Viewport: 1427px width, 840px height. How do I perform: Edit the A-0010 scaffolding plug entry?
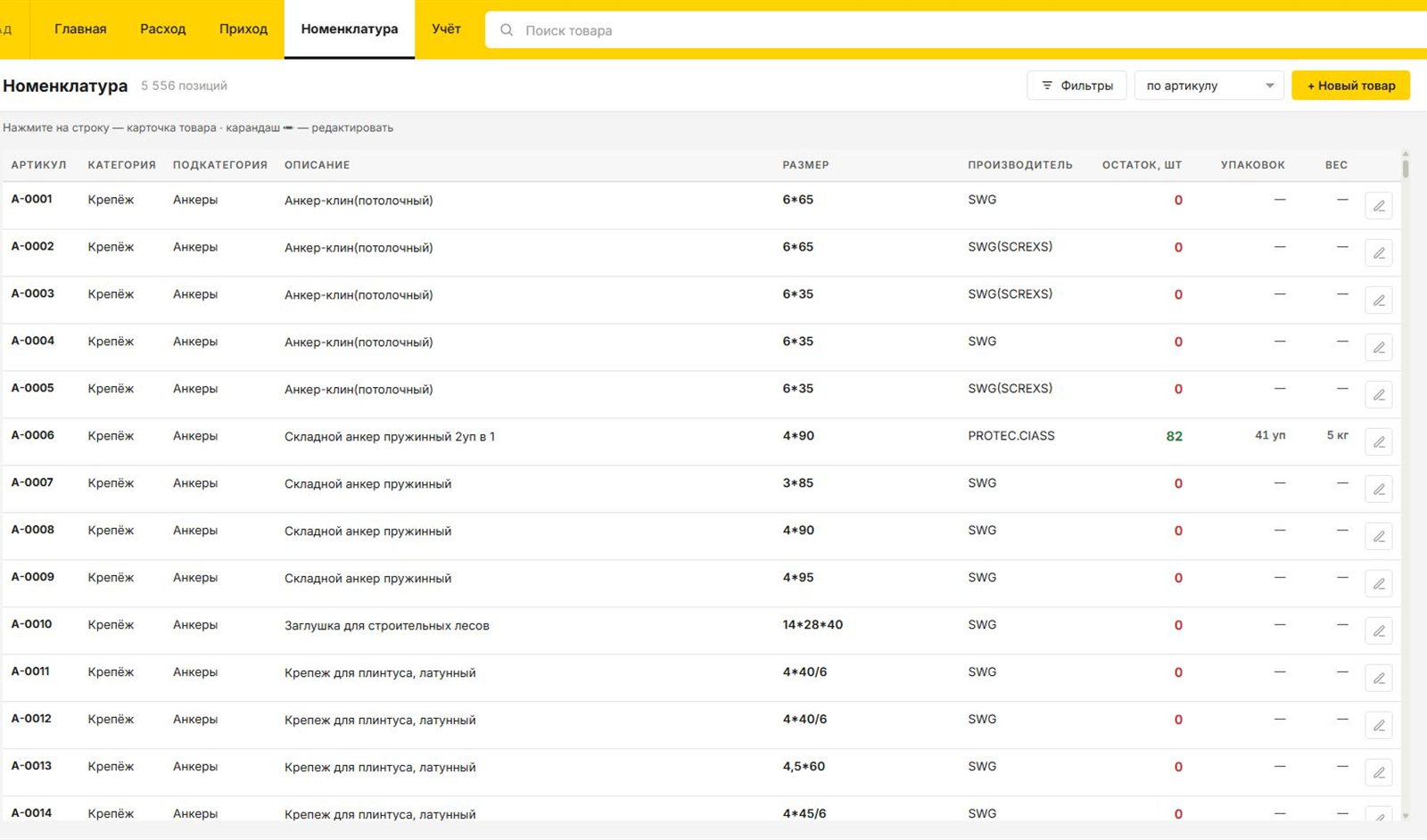pos(1378,631)
